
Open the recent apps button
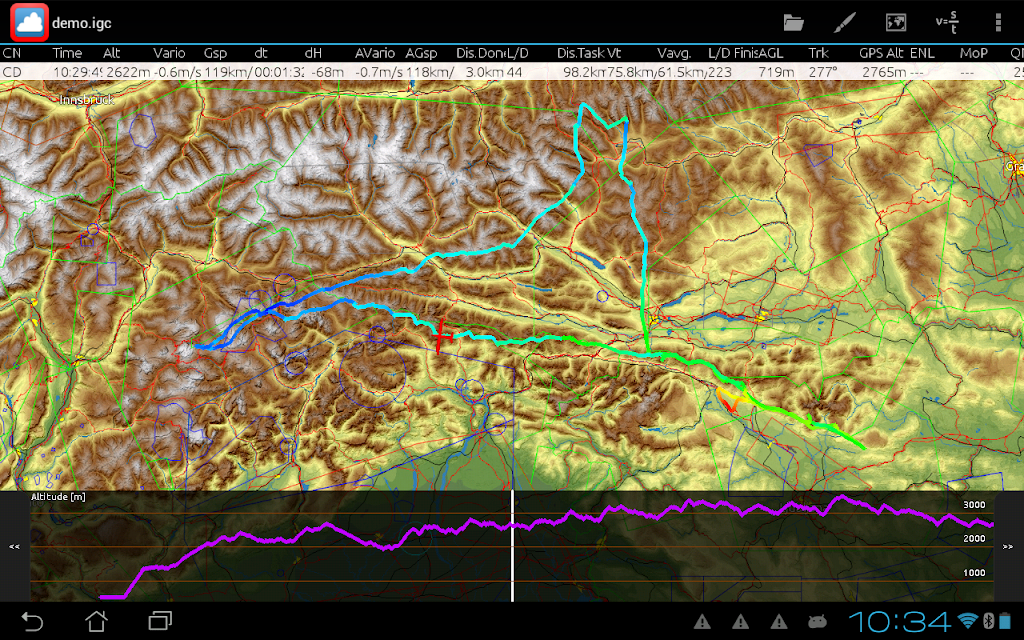click(x=160, y=621)
